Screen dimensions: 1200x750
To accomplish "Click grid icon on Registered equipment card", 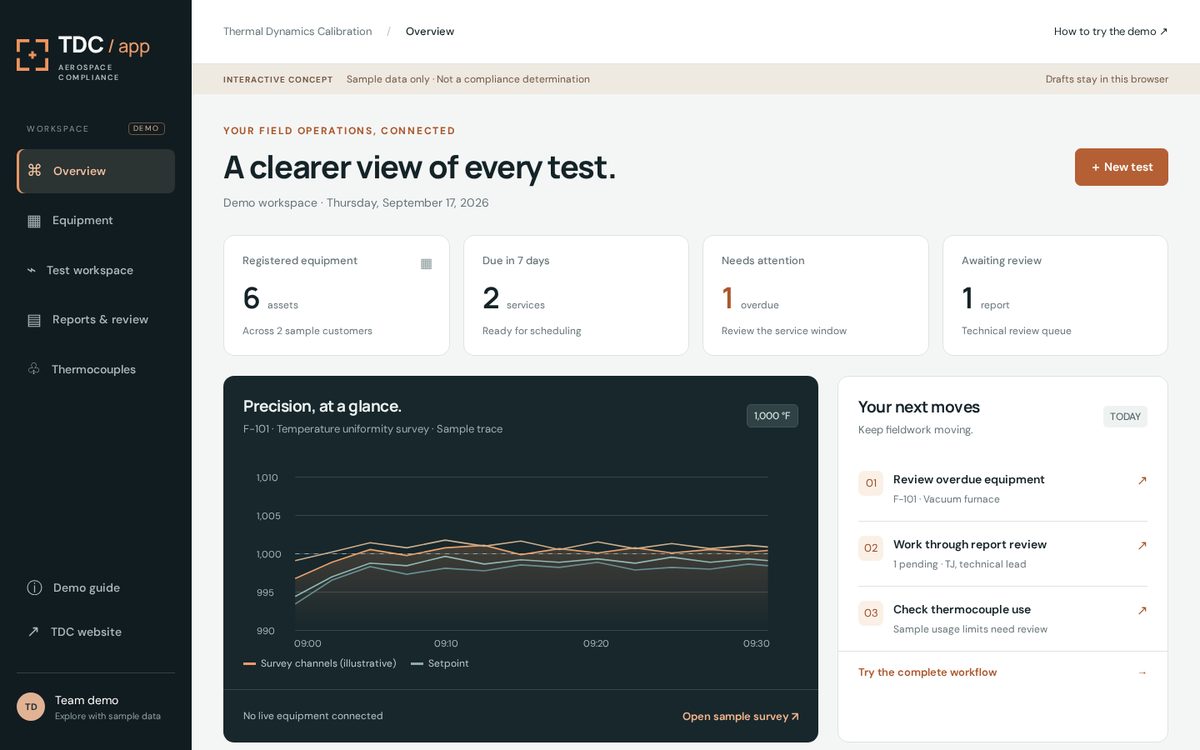I will click(426, 264).
